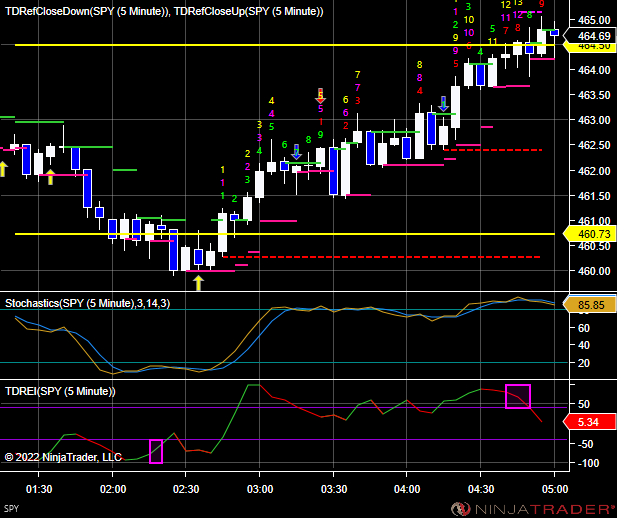Click the -100 level on TDREI axis
This screenshot has height=518, width=617.
coord(589,463)
